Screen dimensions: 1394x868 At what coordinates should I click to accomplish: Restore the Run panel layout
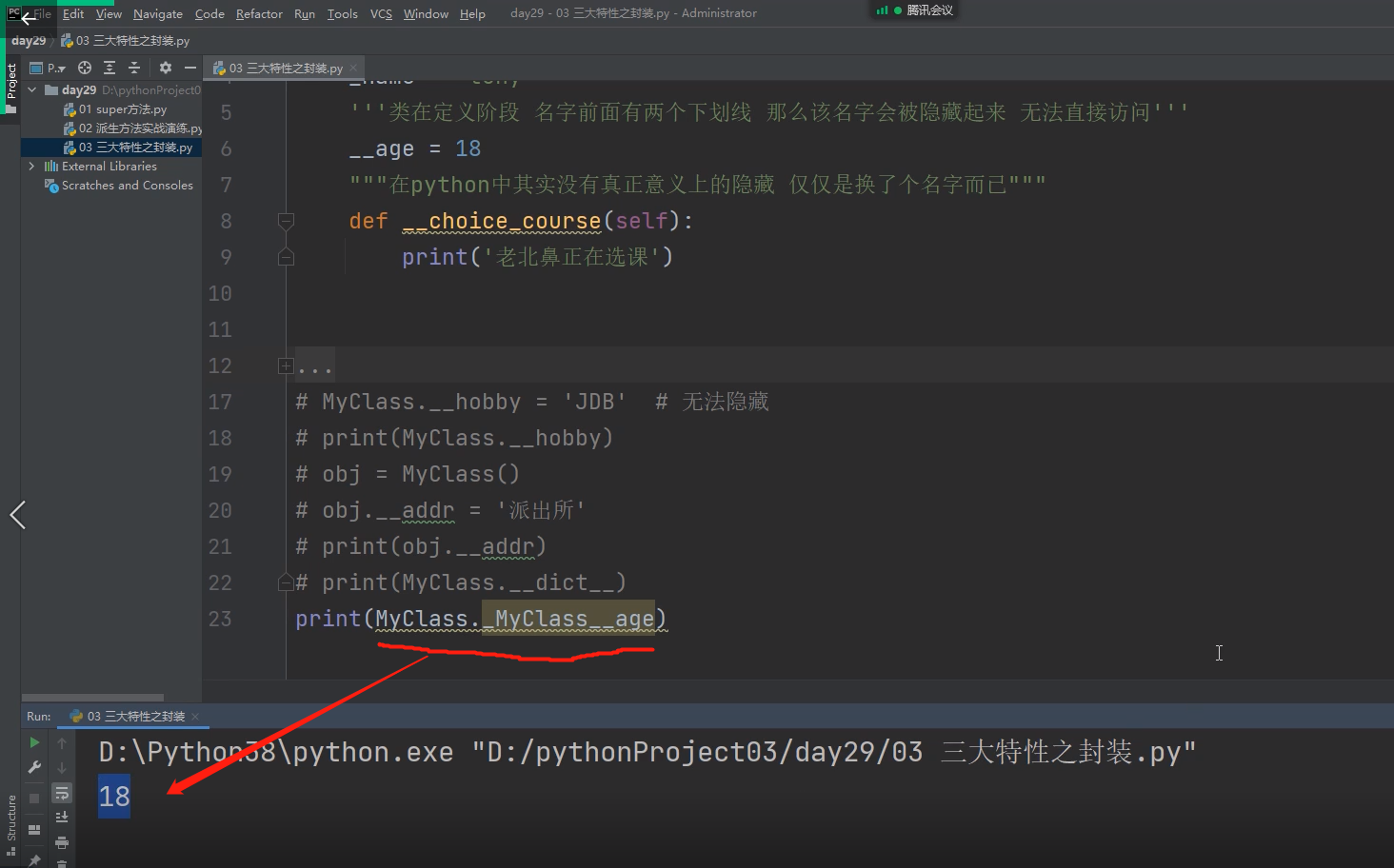34,830
